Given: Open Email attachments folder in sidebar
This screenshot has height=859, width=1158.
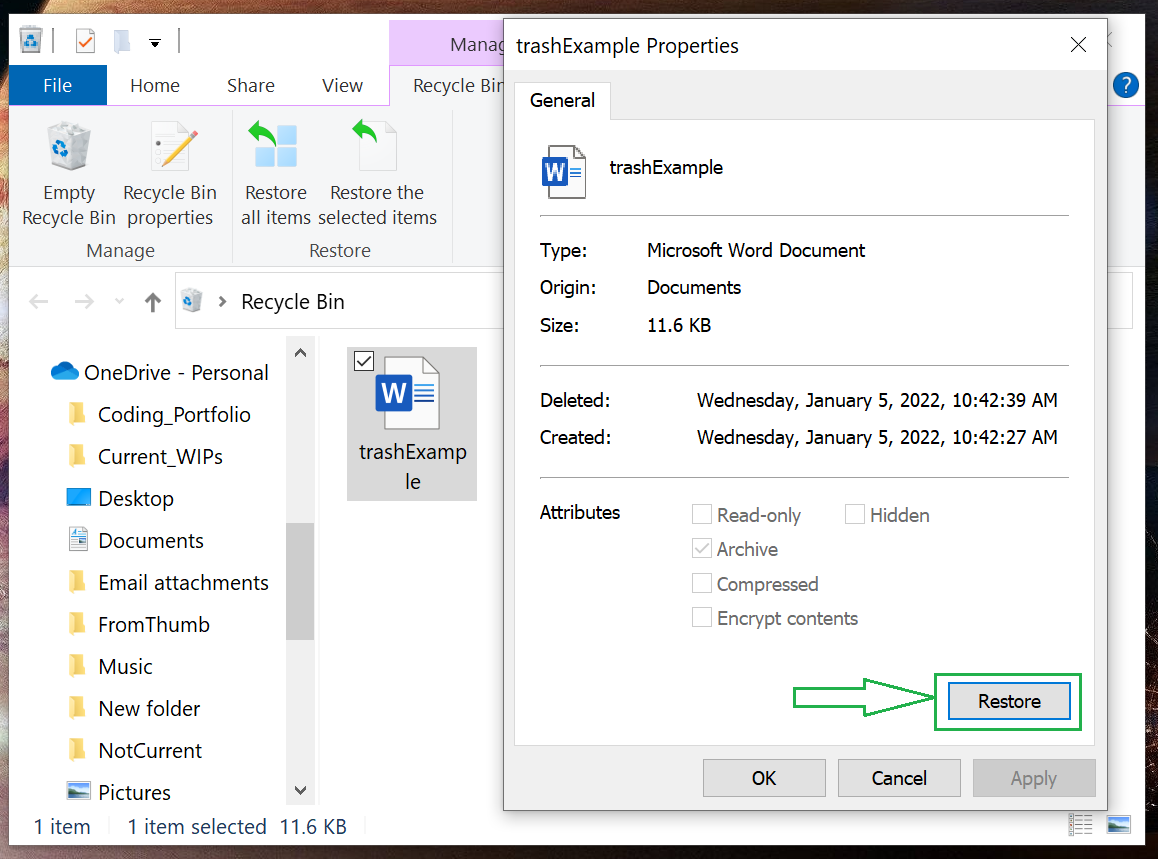Looking at the screenshot, I should pyautogui.click(x=168, y=583).
